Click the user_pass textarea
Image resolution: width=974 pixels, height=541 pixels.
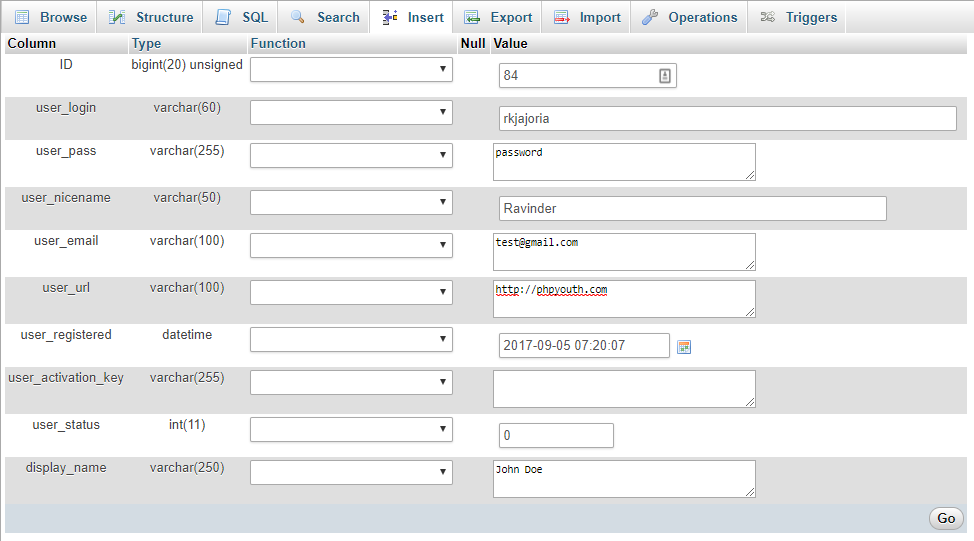coord(624,162)
